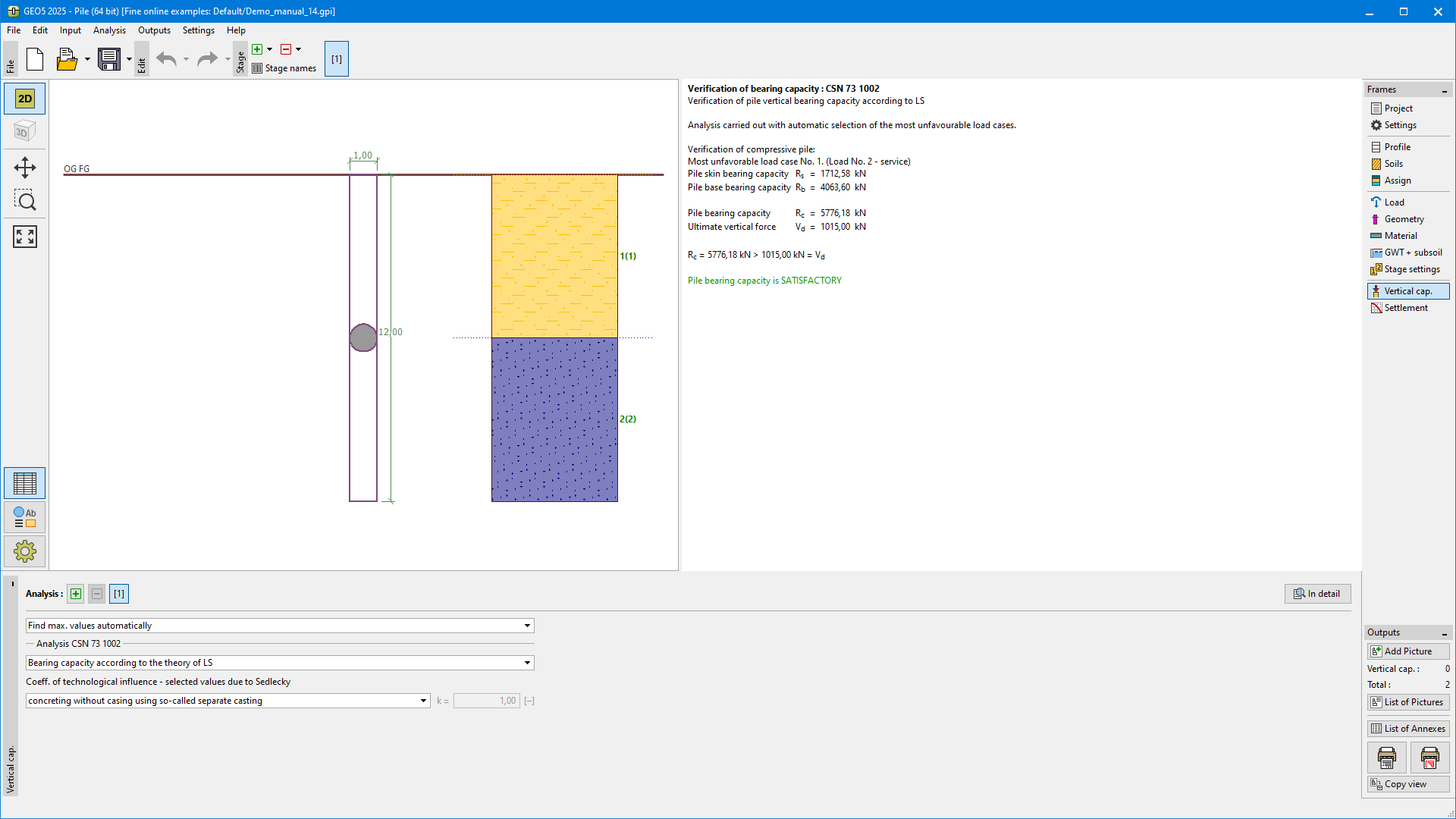The image size is (1456, 819).
Task: Open the Edit menu
Action: 40,30
